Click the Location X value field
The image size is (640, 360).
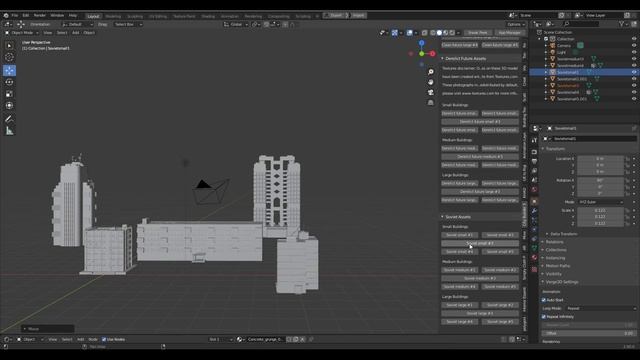tap(600, 159)
